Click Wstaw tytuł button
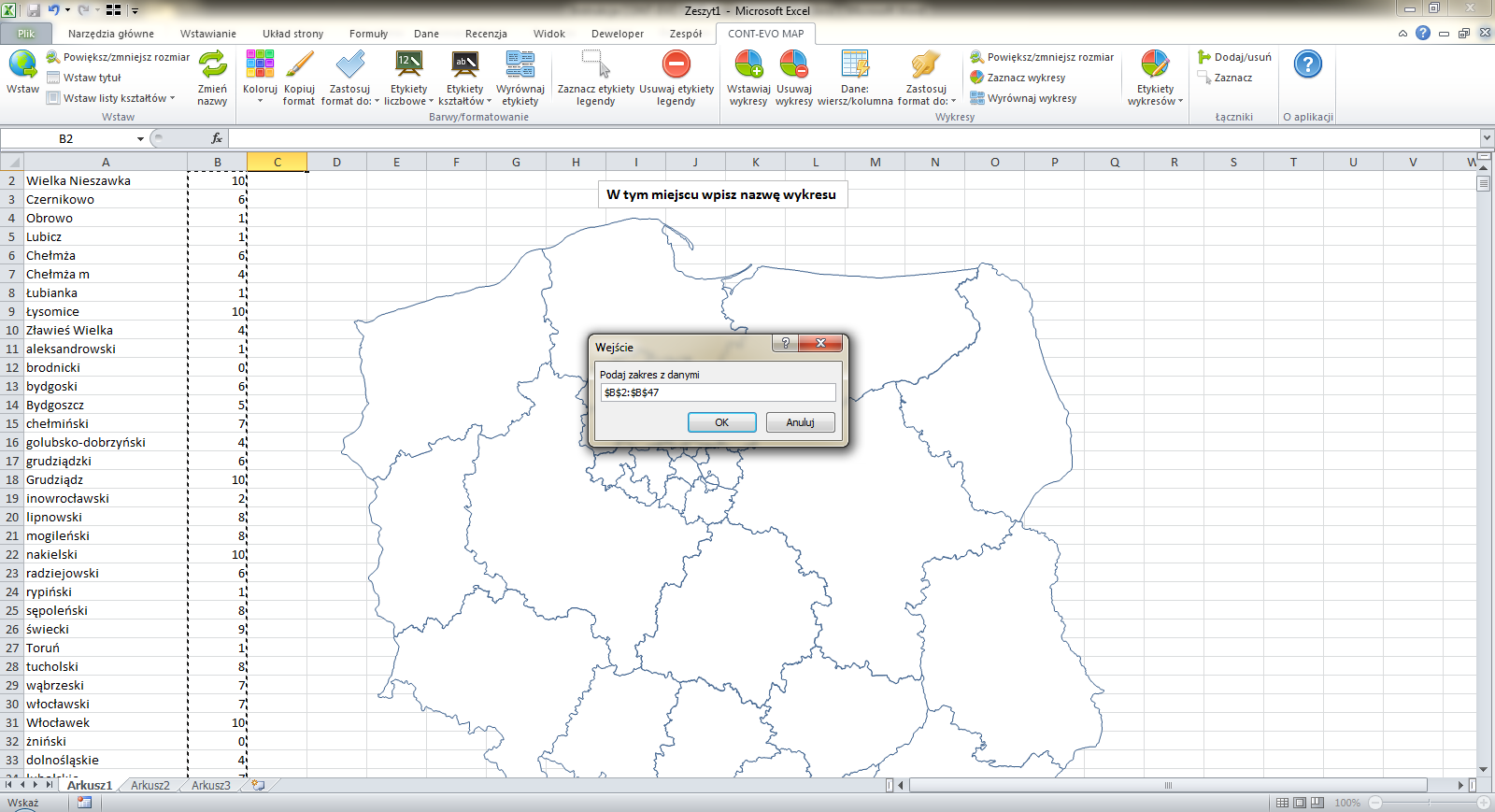This screenshot has width=1495, height=812. tap(84, 78)
